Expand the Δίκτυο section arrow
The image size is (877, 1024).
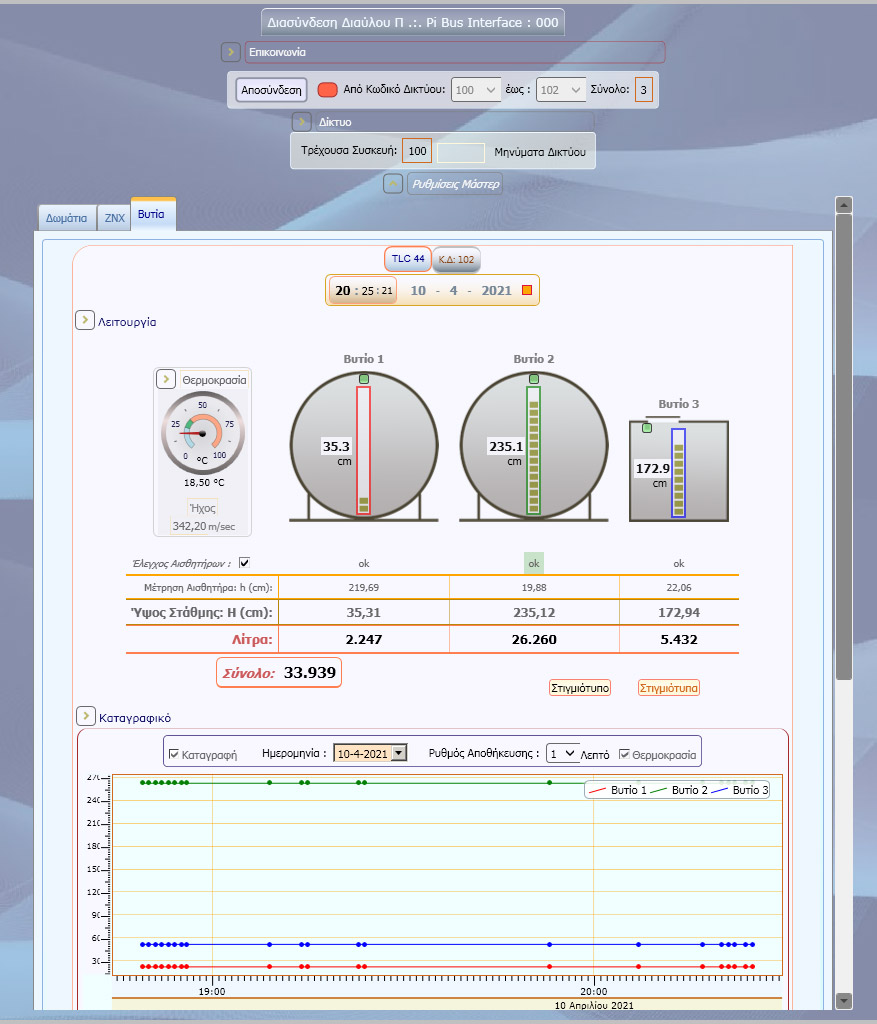point(302,121)
